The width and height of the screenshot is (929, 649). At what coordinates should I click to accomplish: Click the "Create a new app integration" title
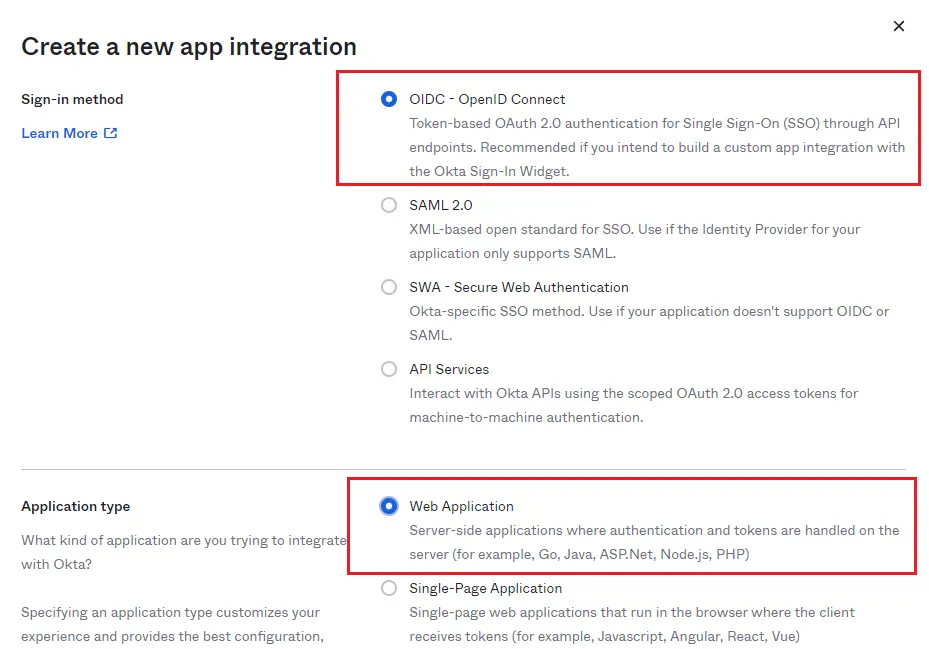click(x=189, y=46)
